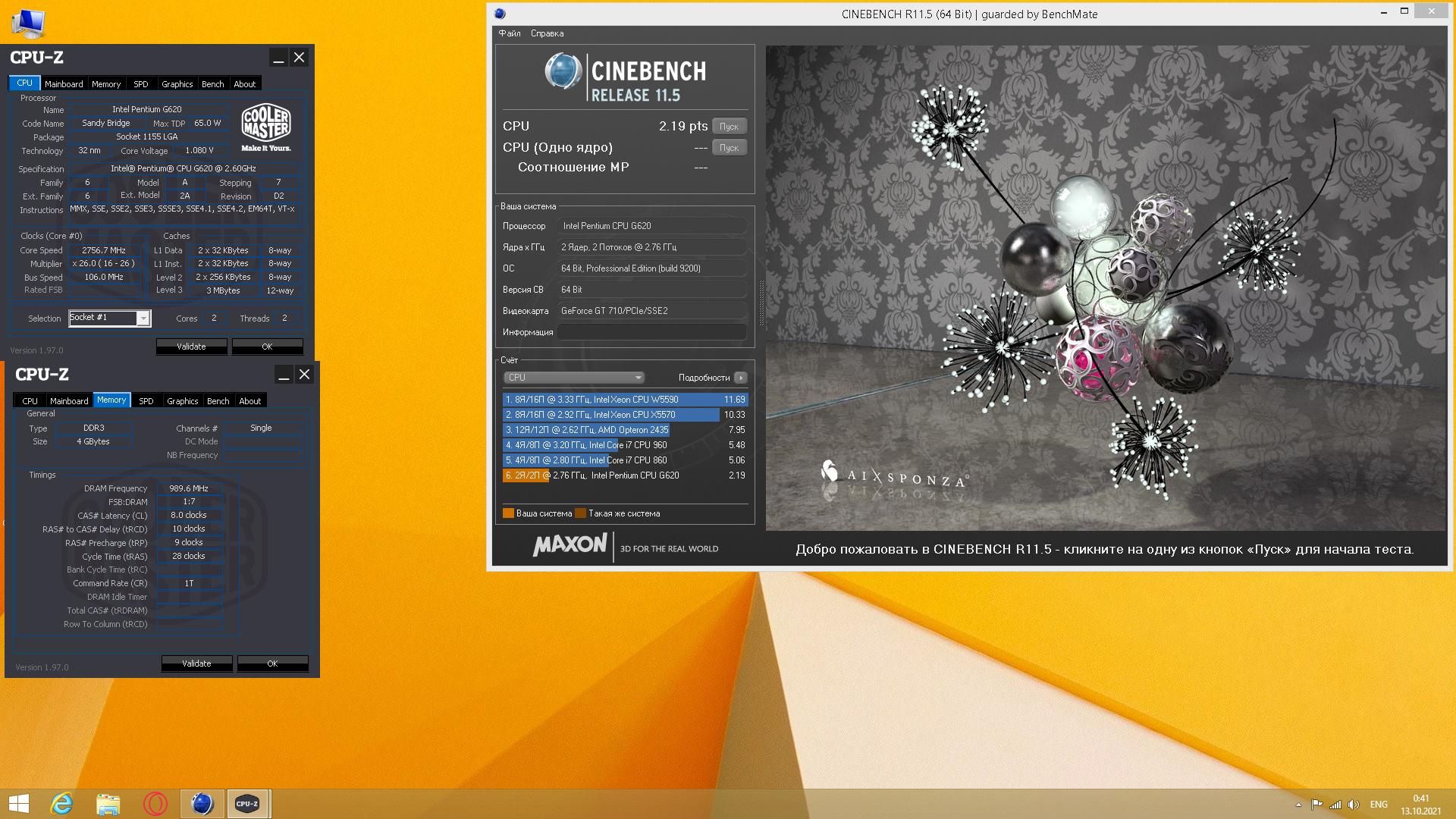Viewport: 1456px width, 819px height.
Task: Switch to Mainboard tab in upper CPU-Z
Action: coord(64,84)
